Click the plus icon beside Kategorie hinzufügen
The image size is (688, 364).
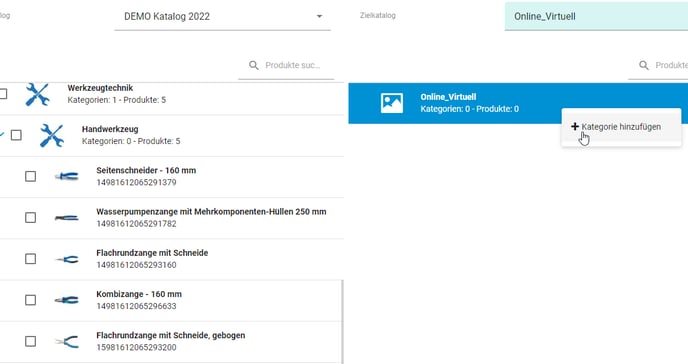coord(575,126)
